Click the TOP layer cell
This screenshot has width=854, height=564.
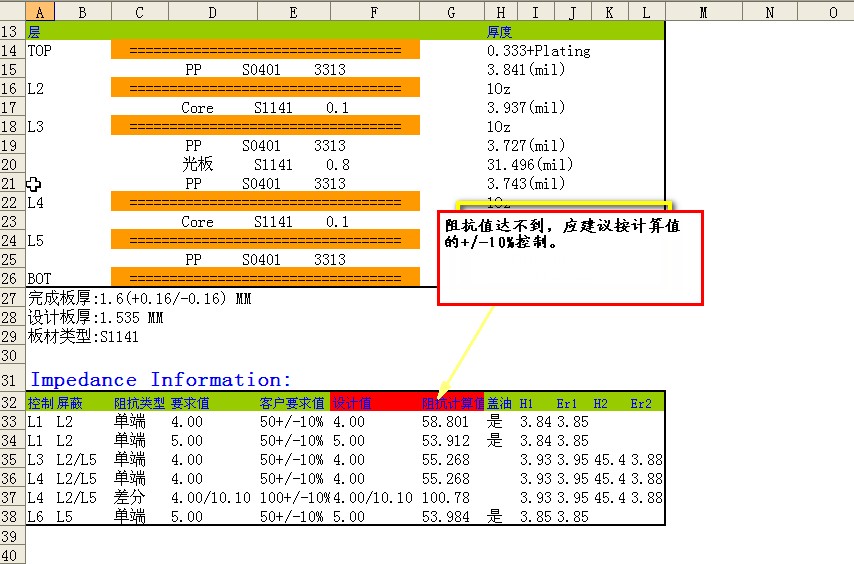click(40, 51)
